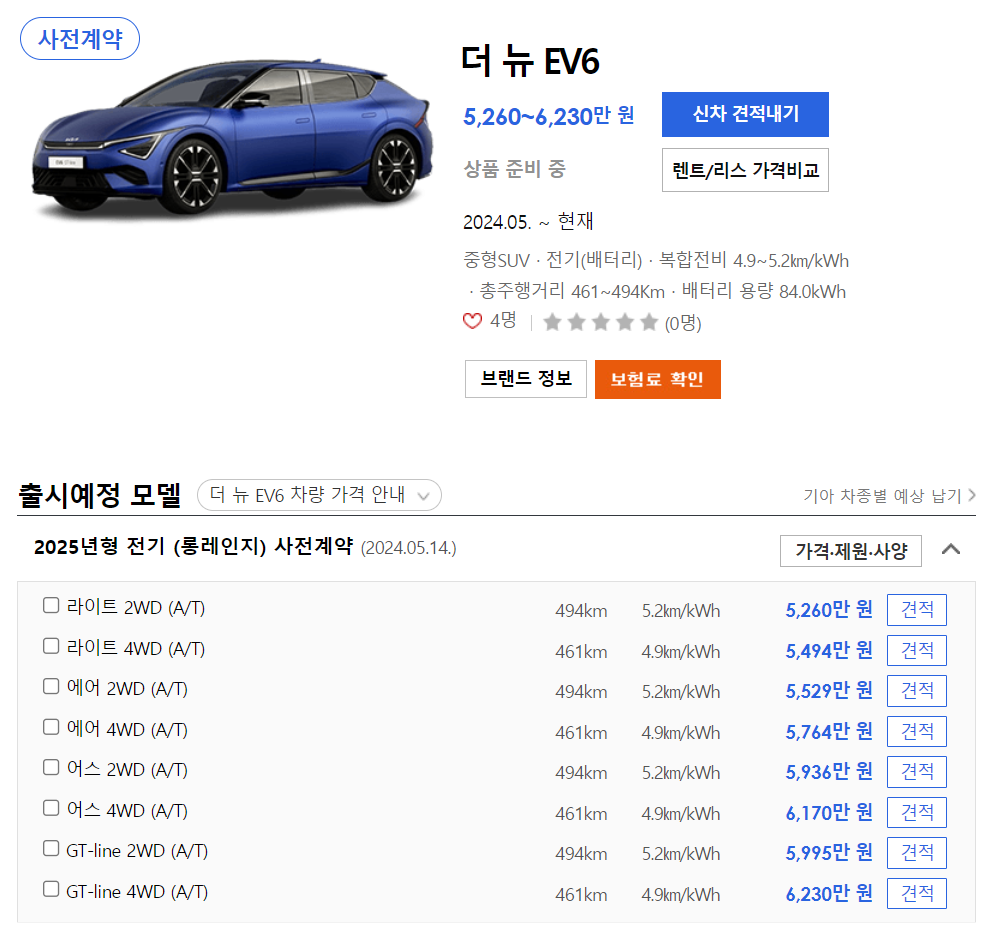Click 견적 for 어스 4WD row

tap(917, 812)
